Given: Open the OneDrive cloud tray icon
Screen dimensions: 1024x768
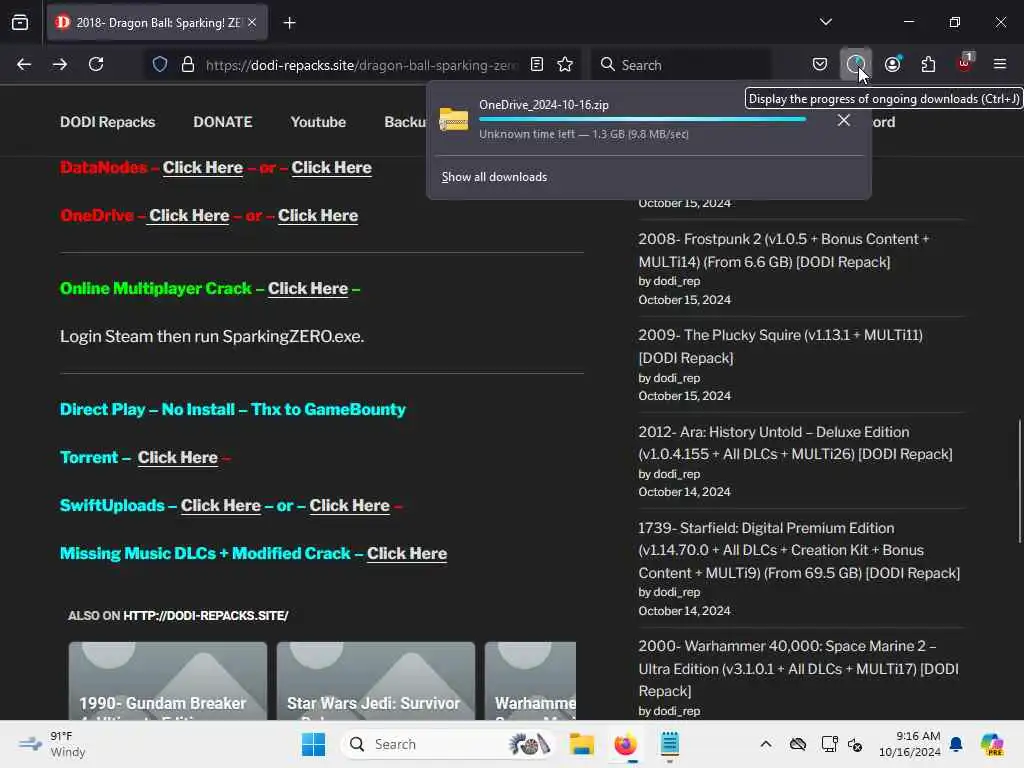Looking at the screenshot, I should 797,744.
